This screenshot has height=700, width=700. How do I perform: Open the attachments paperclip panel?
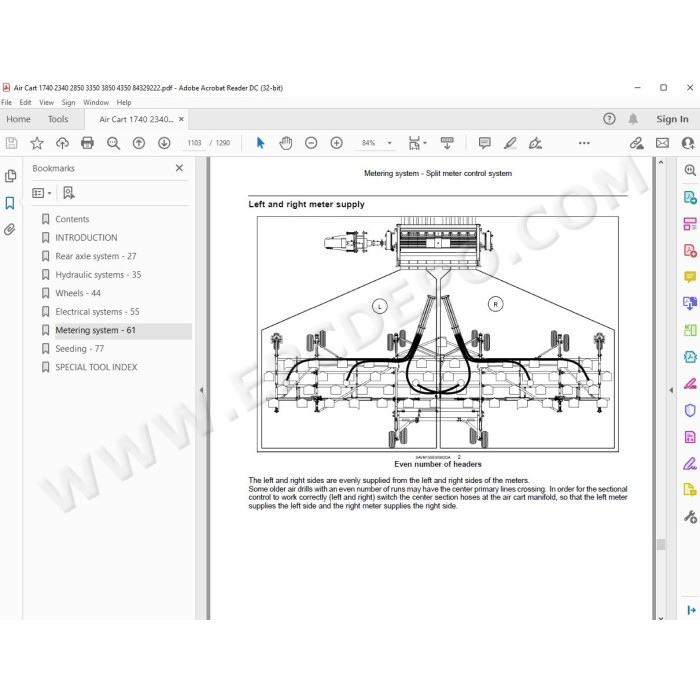tap(10, 229)
